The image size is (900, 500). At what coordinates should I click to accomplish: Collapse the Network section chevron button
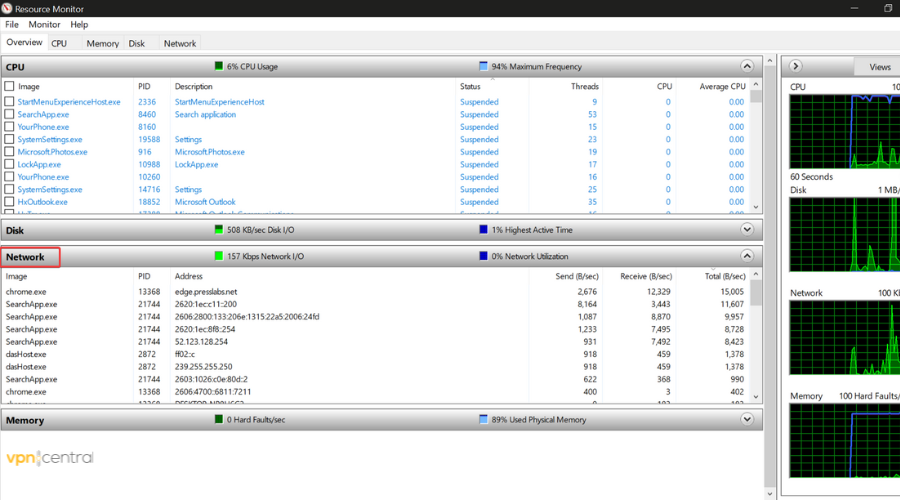point(747,257)
